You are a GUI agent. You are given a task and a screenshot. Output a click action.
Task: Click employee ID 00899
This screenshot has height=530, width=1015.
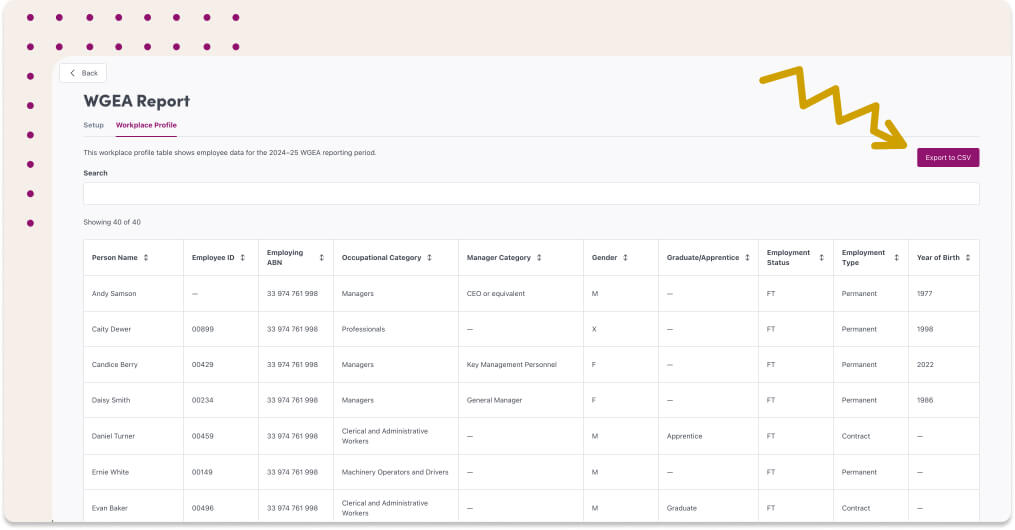[x=203, y=329]
